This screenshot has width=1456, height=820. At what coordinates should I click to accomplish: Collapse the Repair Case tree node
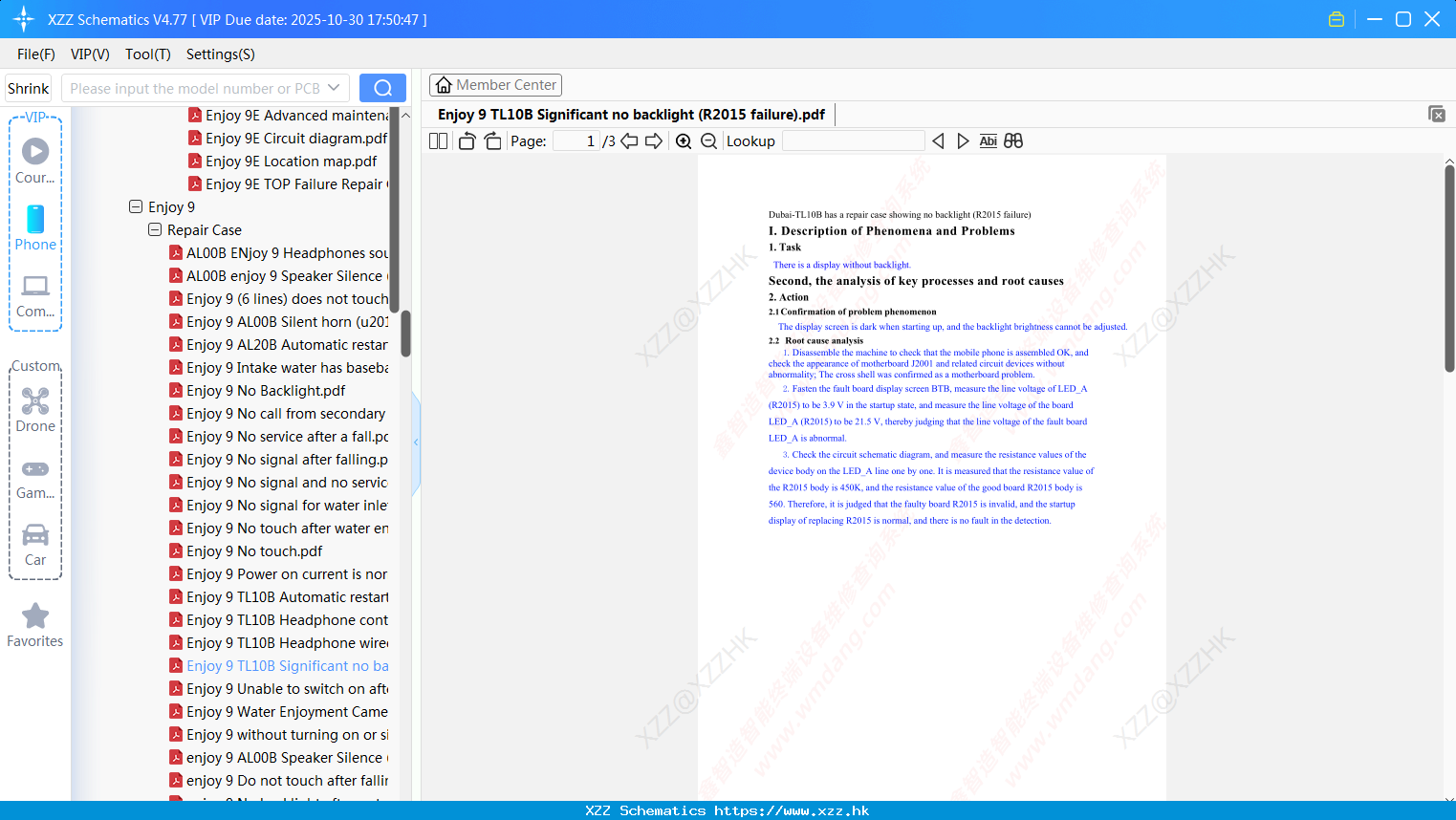click(x=155, y=229)
